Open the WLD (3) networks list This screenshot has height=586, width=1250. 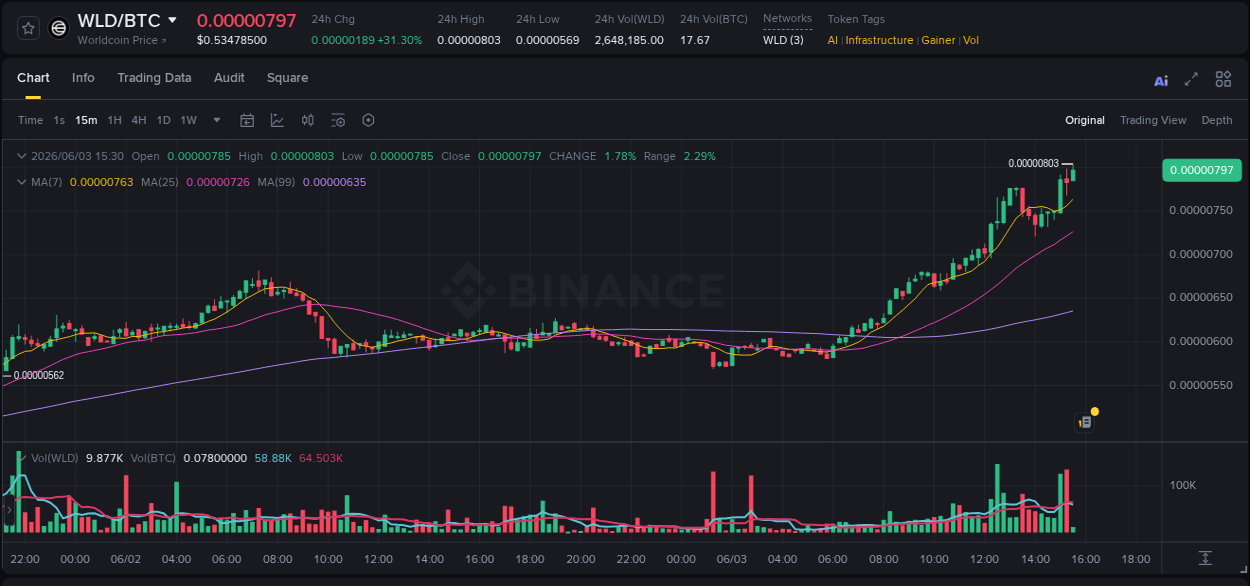pos(783,40)
